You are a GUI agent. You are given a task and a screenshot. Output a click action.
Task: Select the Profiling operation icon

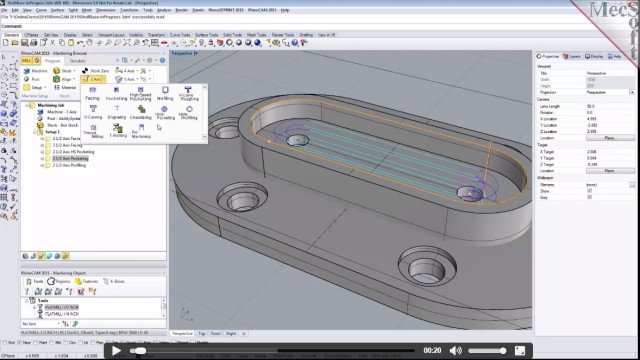(x=165, y=93)
